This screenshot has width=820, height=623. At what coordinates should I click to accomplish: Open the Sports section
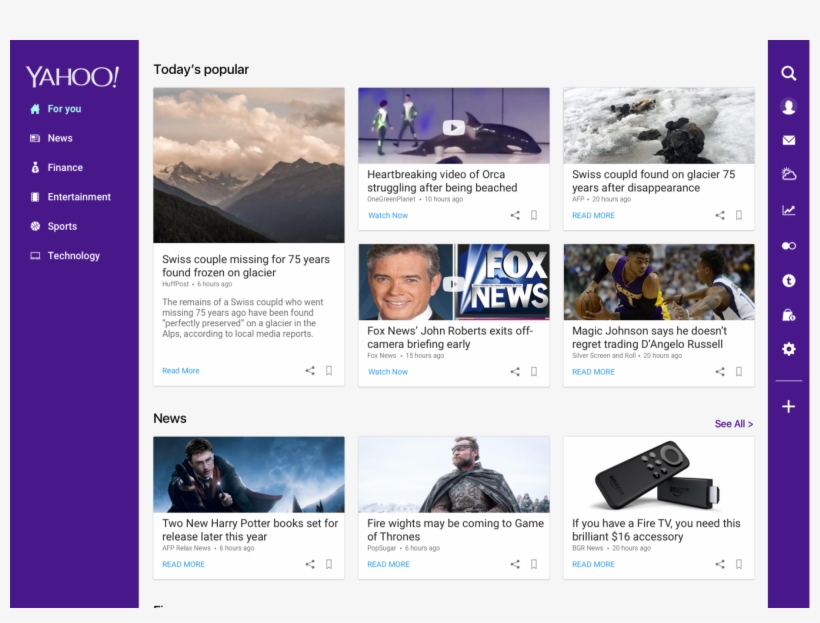pyautogui.click(x=53, y=226)
